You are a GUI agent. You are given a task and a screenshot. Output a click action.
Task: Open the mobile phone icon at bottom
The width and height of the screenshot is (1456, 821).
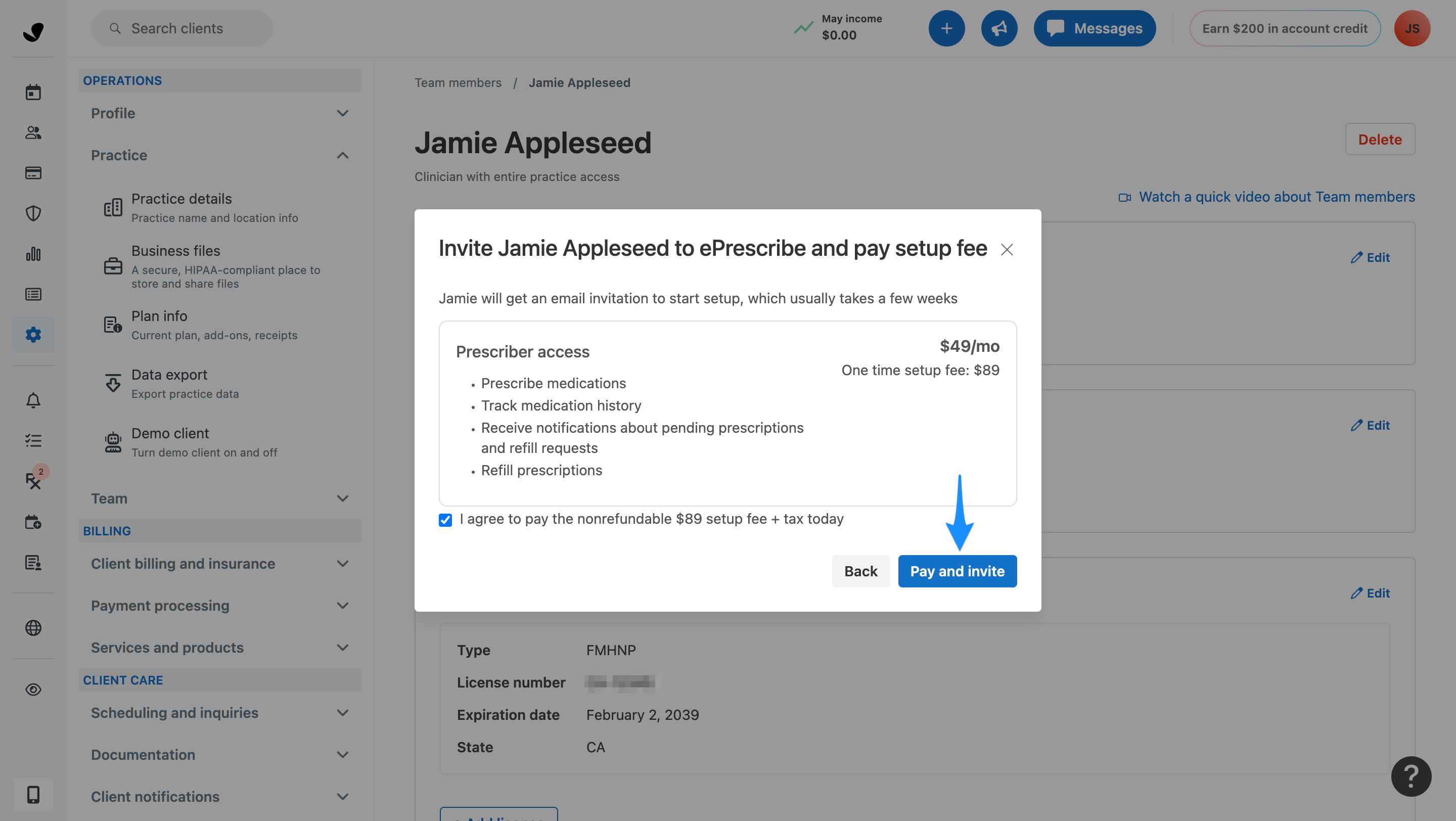pyautogui.click(x=33, y=794)
